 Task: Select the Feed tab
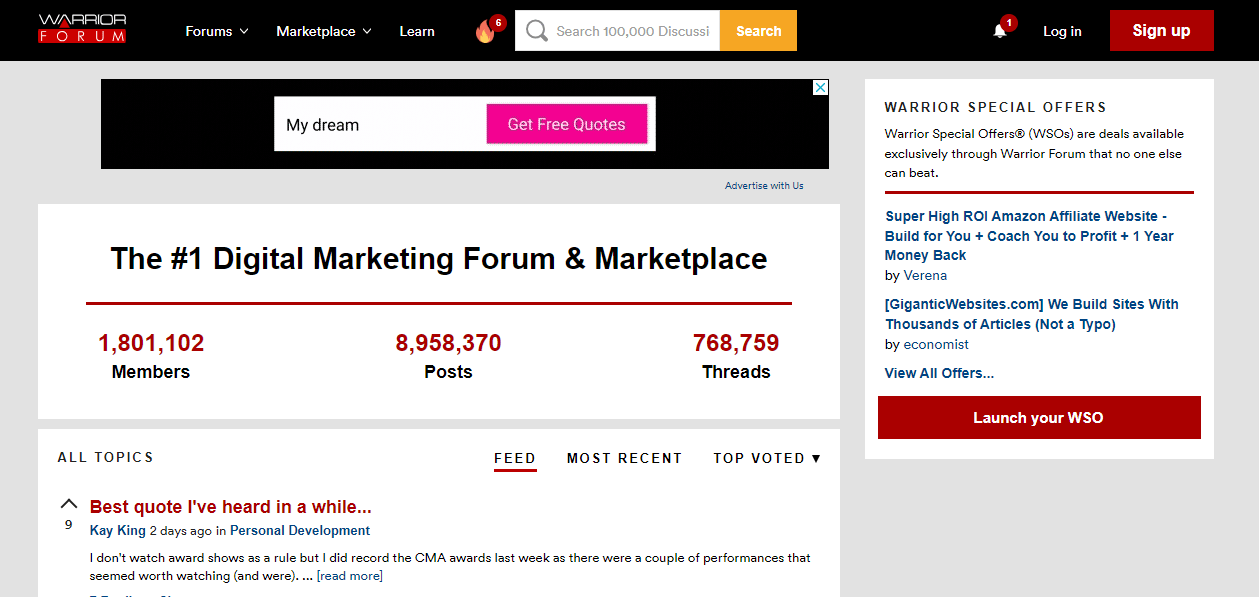(x=515, y=458)
